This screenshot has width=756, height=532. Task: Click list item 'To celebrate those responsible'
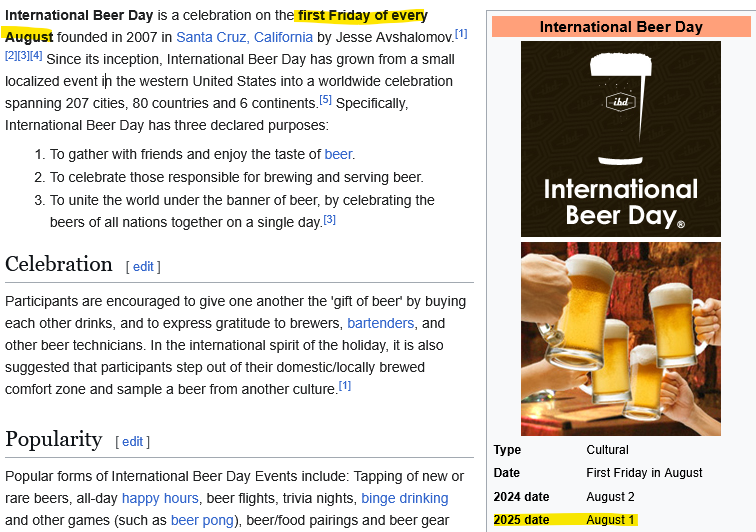pyautogui.click(x=236, y=177)
